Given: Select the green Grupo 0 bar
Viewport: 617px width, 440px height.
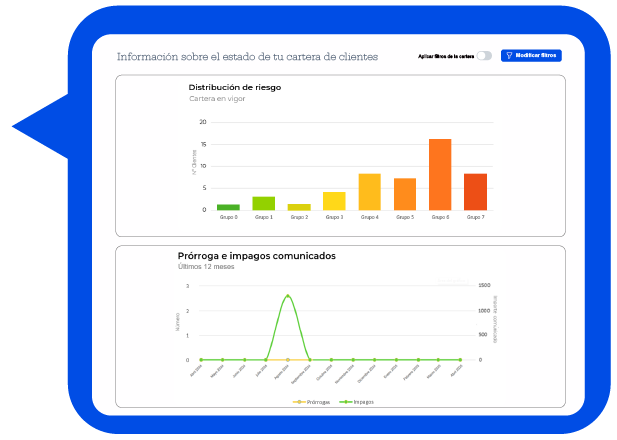Looking at the screenshot, I should pos(228,207).
